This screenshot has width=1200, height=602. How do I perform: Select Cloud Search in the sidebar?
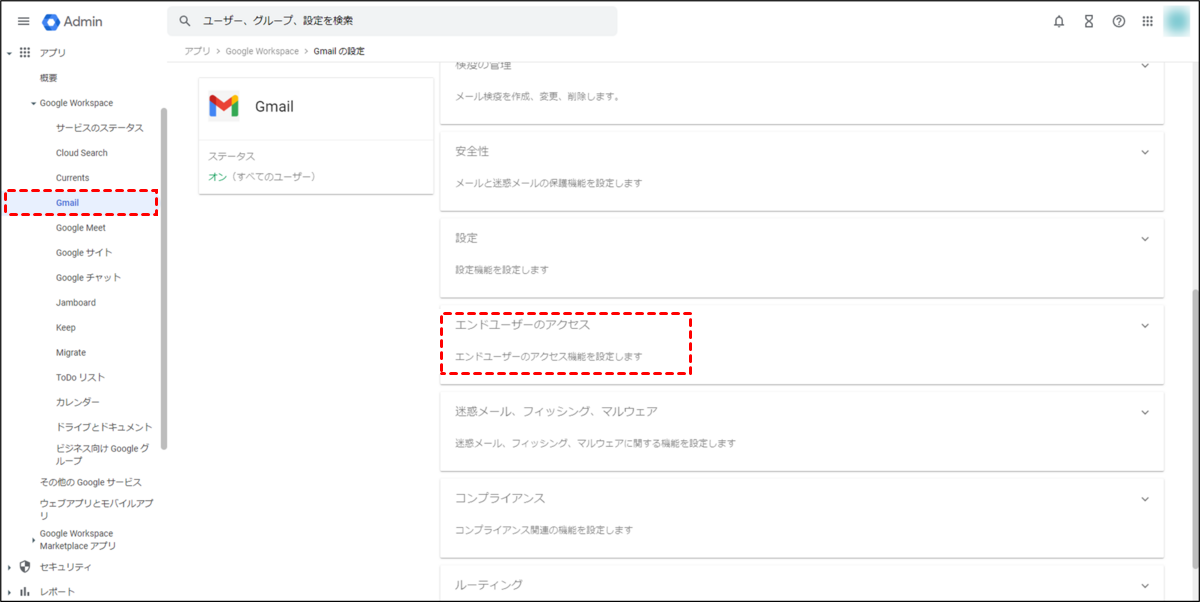coord(82,153)
